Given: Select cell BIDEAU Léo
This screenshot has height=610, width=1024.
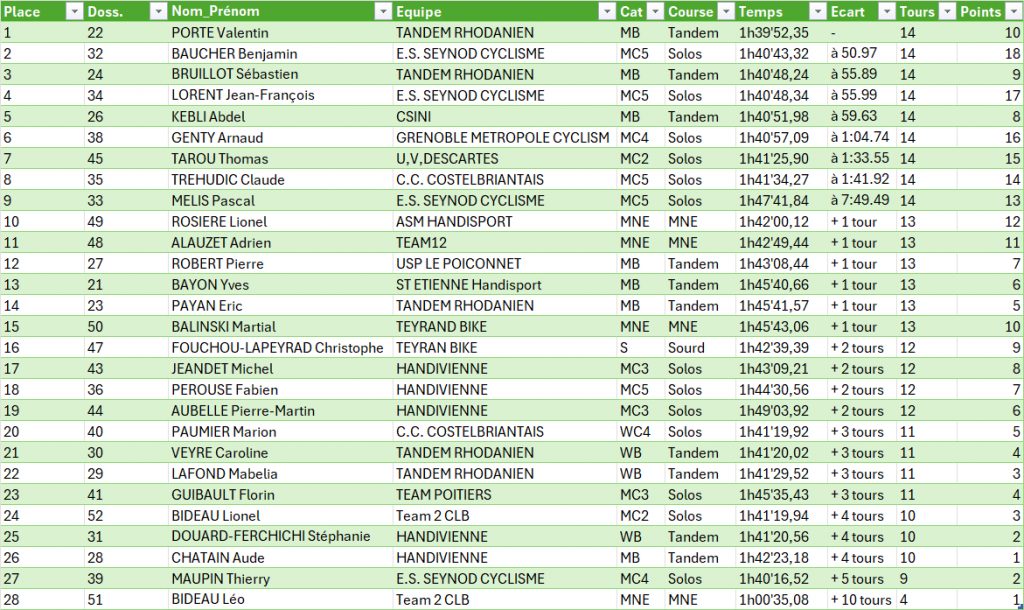Looking at the screenshot, I should 281,599.
